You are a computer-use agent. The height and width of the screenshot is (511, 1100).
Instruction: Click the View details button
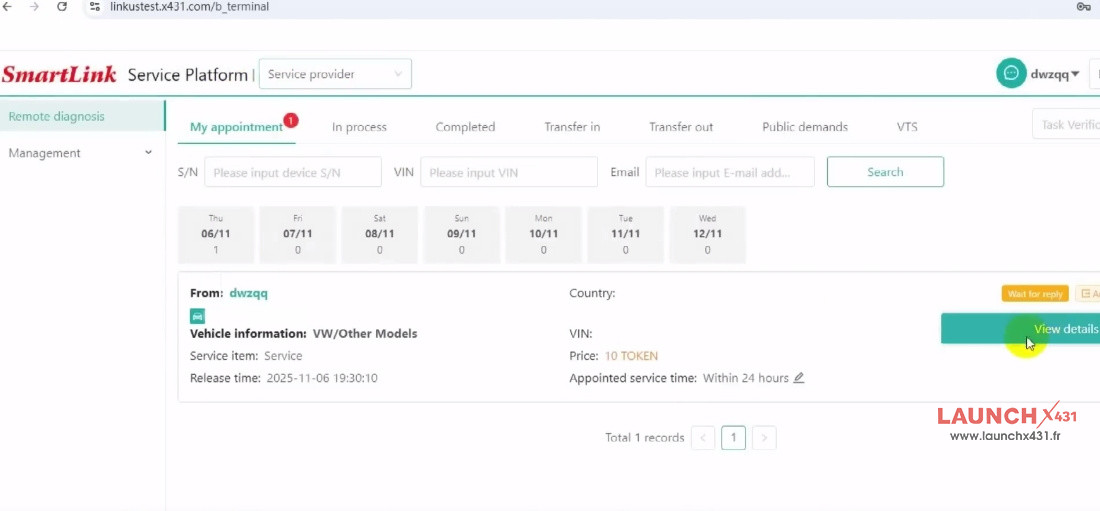[x=1020, y=328]
